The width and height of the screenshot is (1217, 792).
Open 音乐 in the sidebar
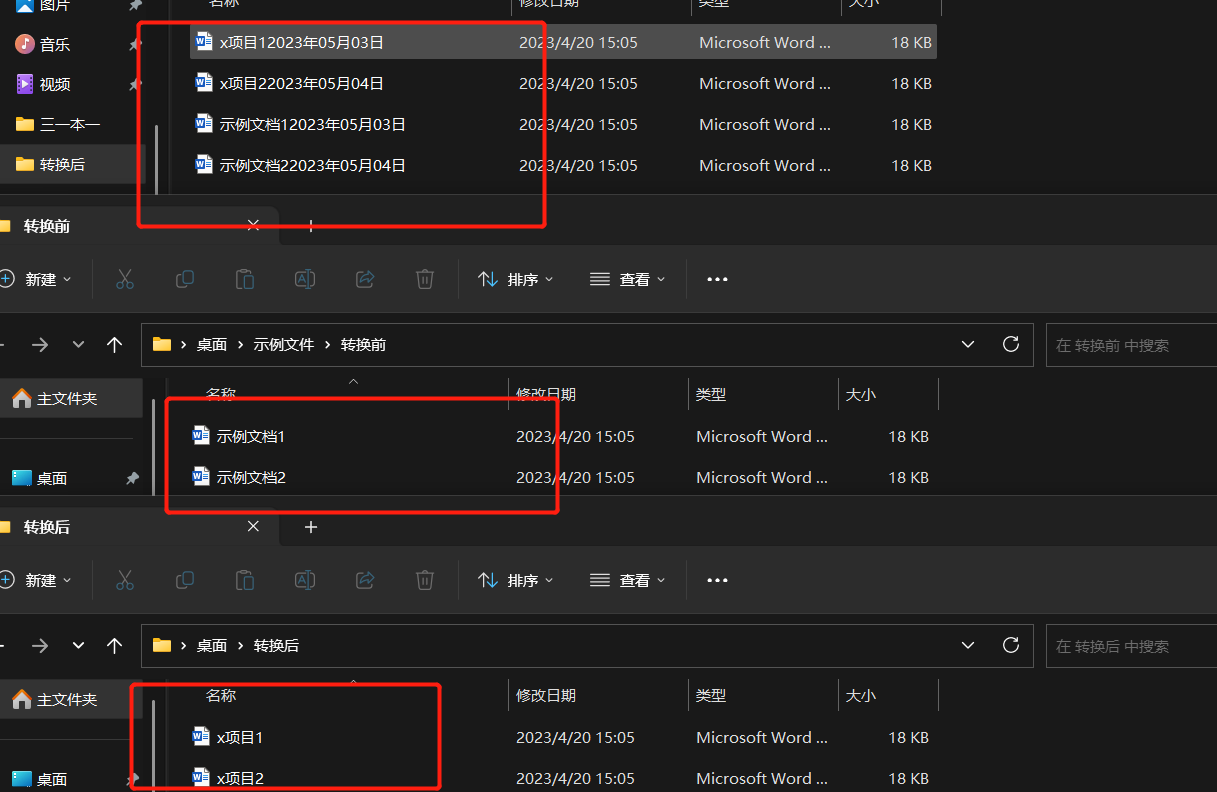click(x=55, y=44)
